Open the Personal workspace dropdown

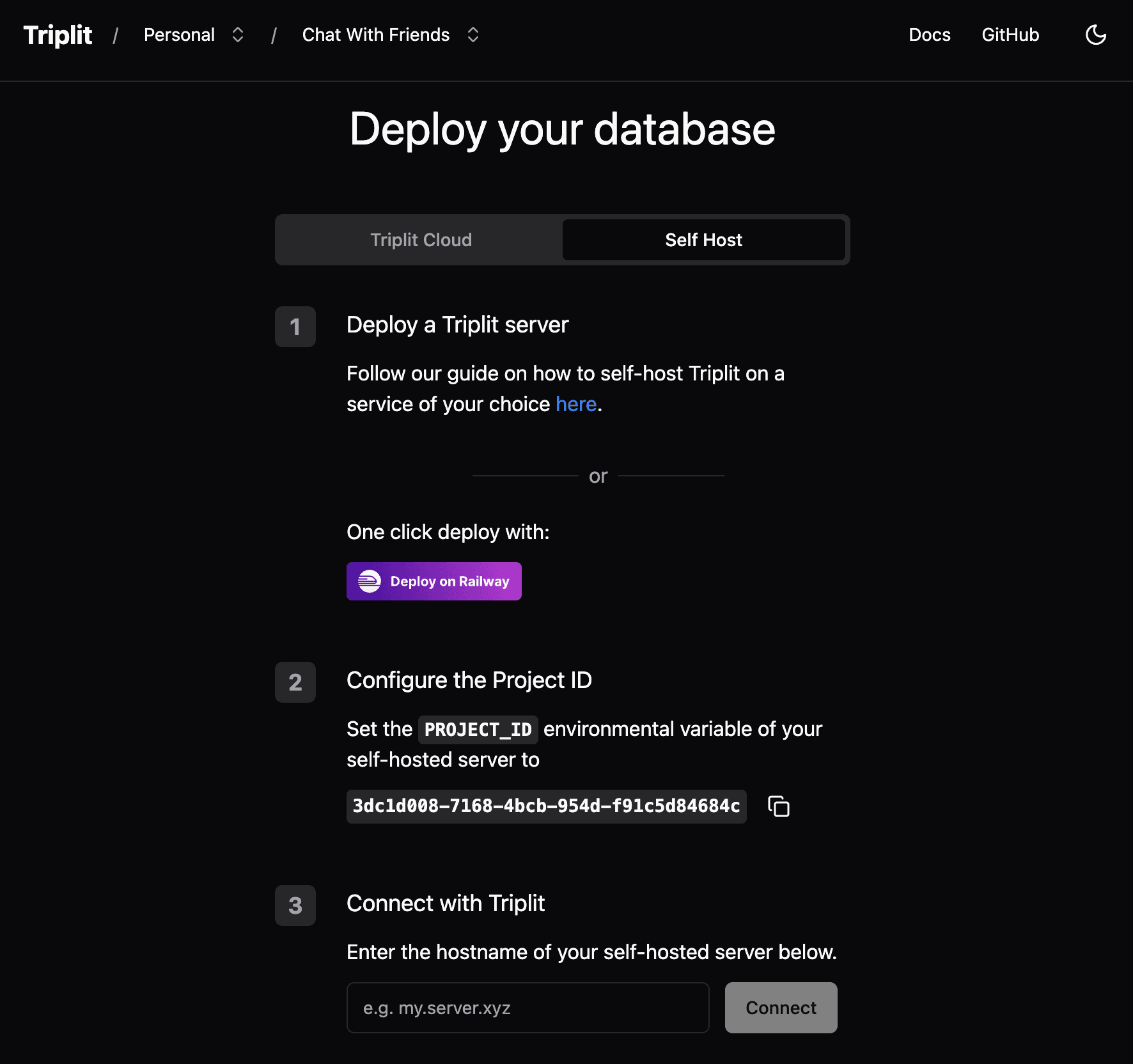coord(194,35)
